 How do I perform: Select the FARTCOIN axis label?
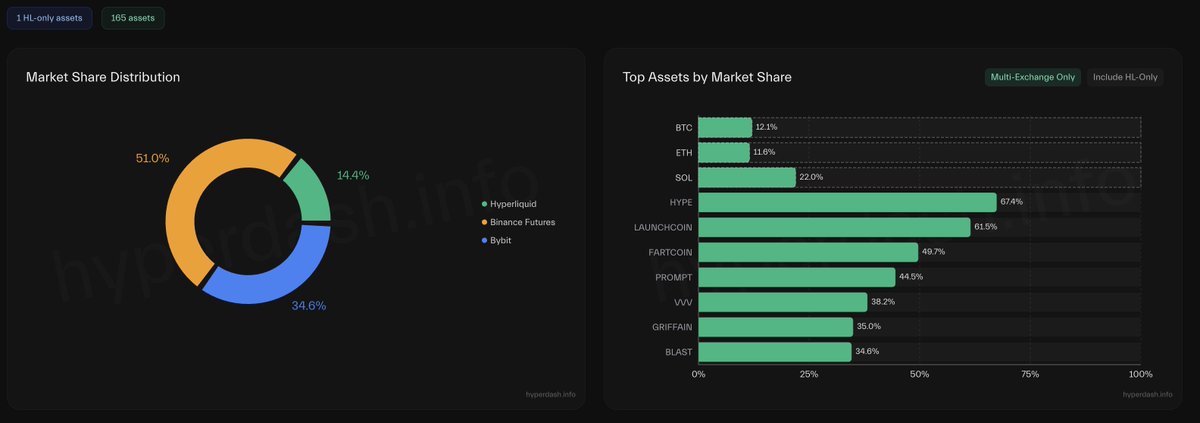point(668,252)
